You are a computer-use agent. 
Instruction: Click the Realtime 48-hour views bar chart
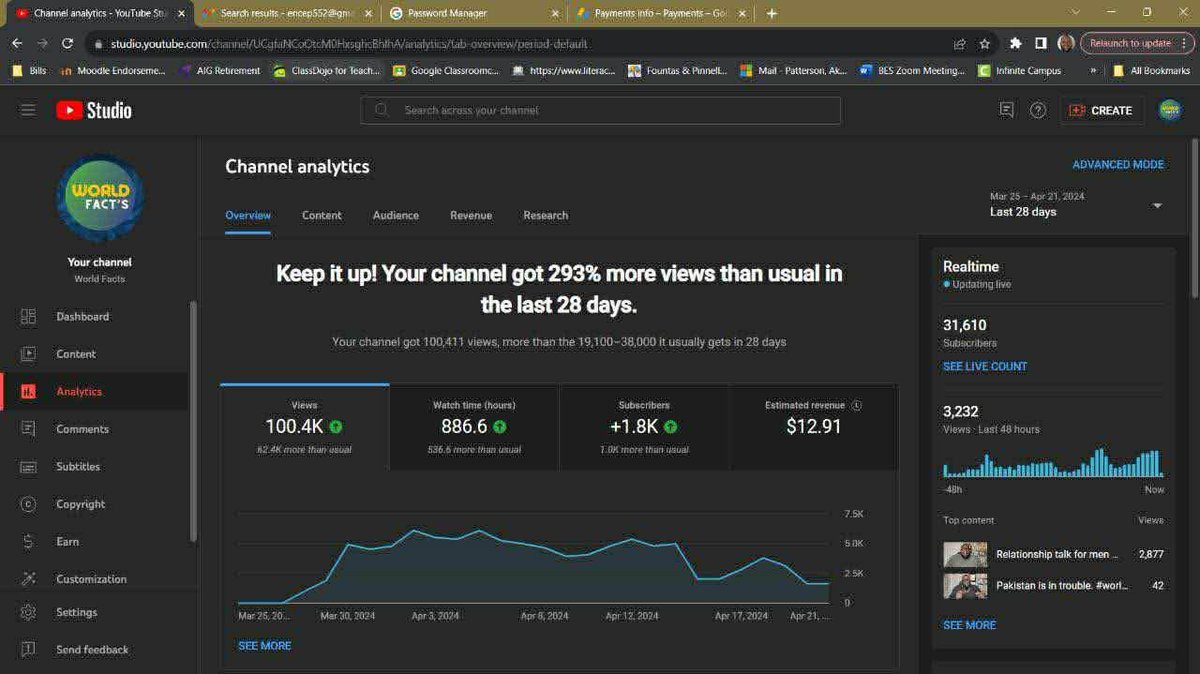coord(1052,463)
